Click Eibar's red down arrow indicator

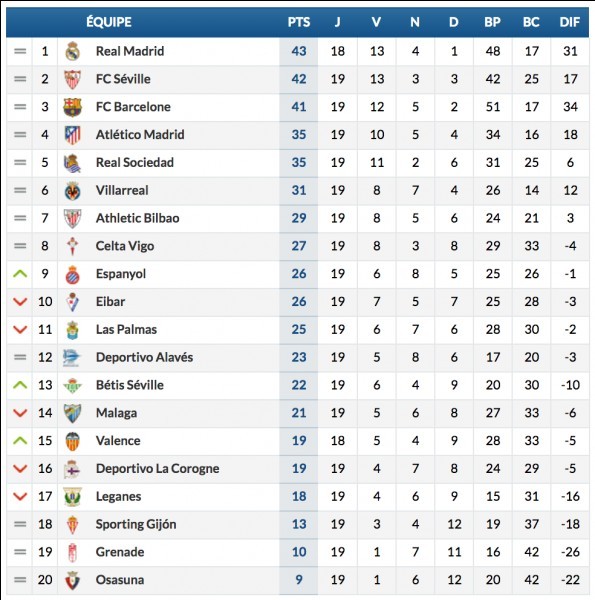pyautogui.click(x=20, y=302)
